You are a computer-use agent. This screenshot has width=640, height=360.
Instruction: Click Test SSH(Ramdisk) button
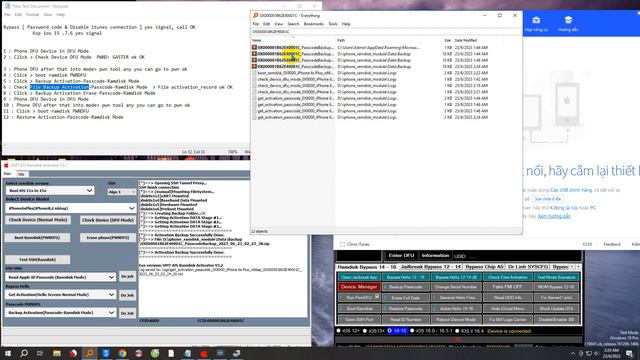click(x=37, y=260)
